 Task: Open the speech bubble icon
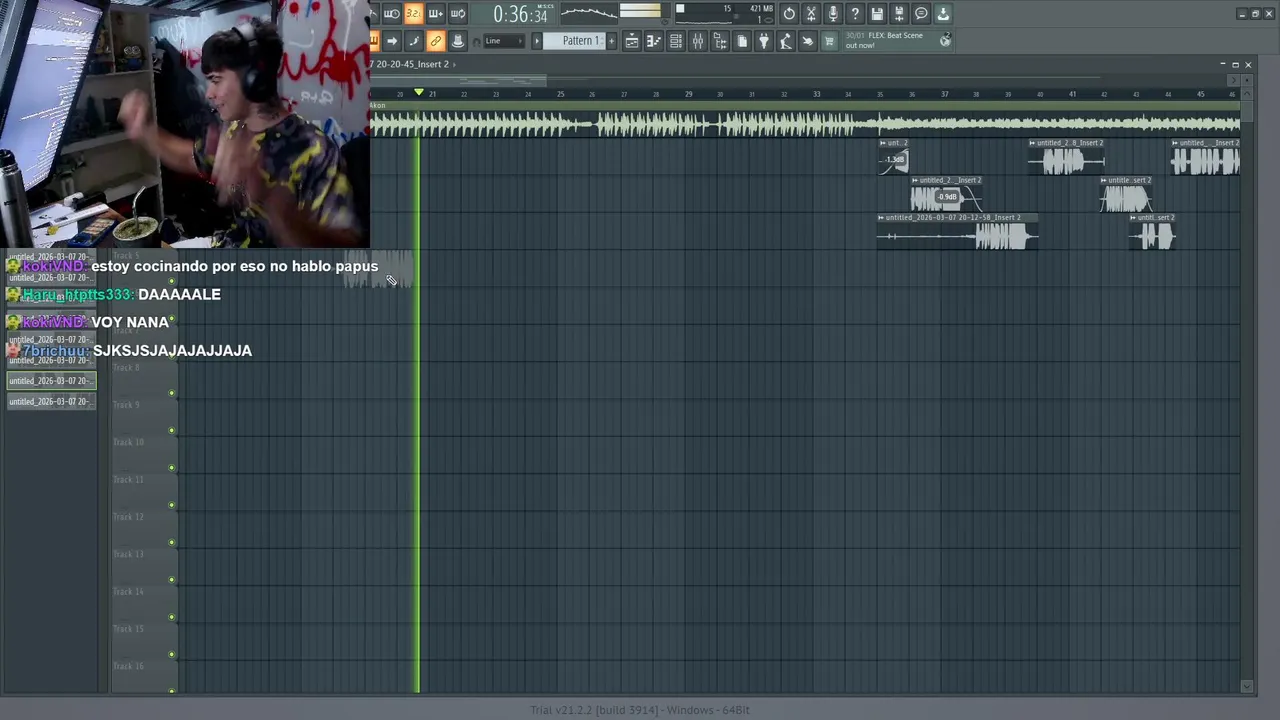[x=921, y=14]
